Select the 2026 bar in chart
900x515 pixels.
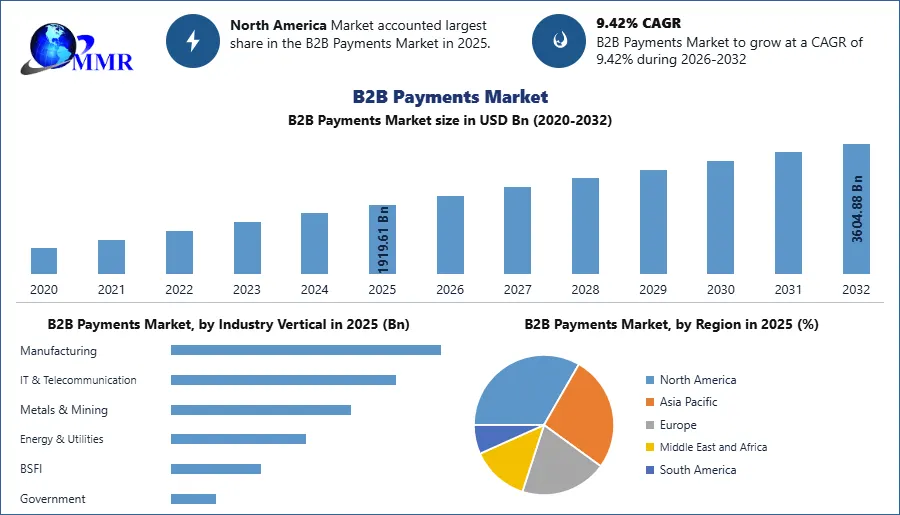point(450,235)
